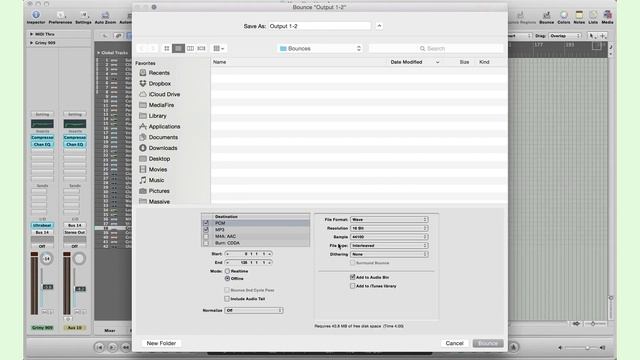Toggle the MP3 destination checkbox
640x360 pixels.
tap(206, 230)
